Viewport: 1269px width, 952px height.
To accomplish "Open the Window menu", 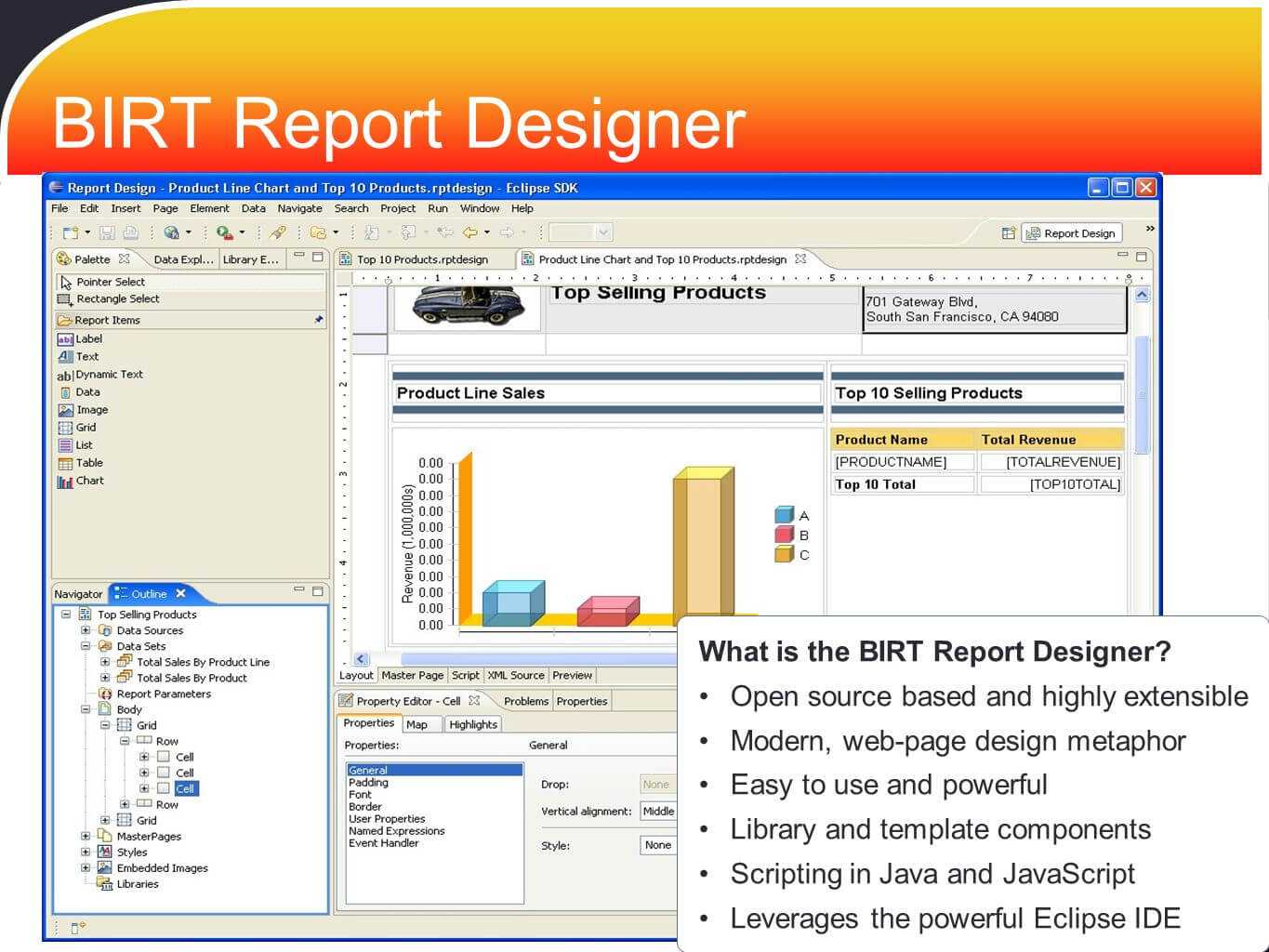I will click(480, 209).
